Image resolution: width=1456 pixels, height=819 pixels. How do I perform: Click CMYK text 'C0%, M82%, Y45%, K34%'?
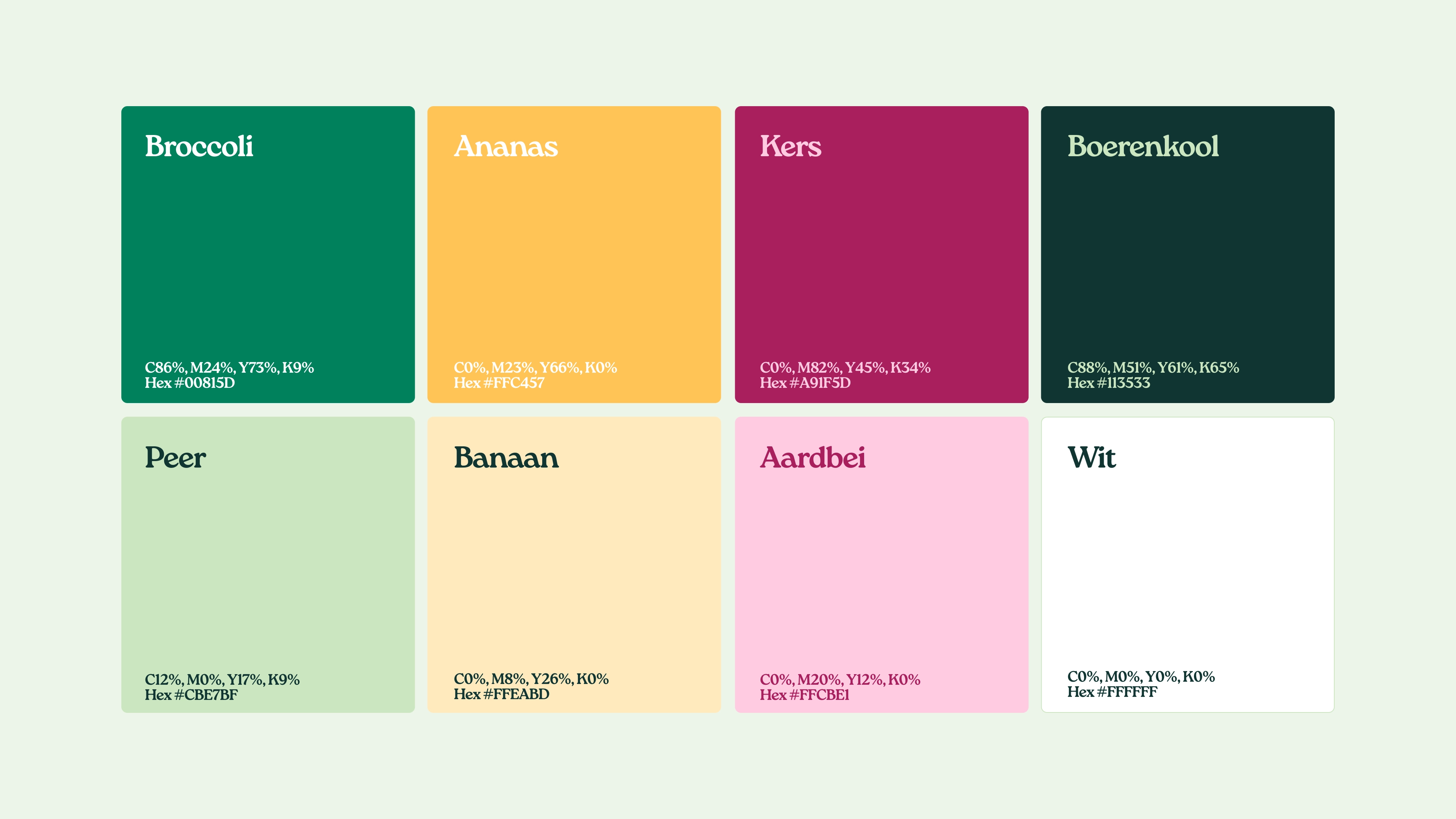pos(845,368)
